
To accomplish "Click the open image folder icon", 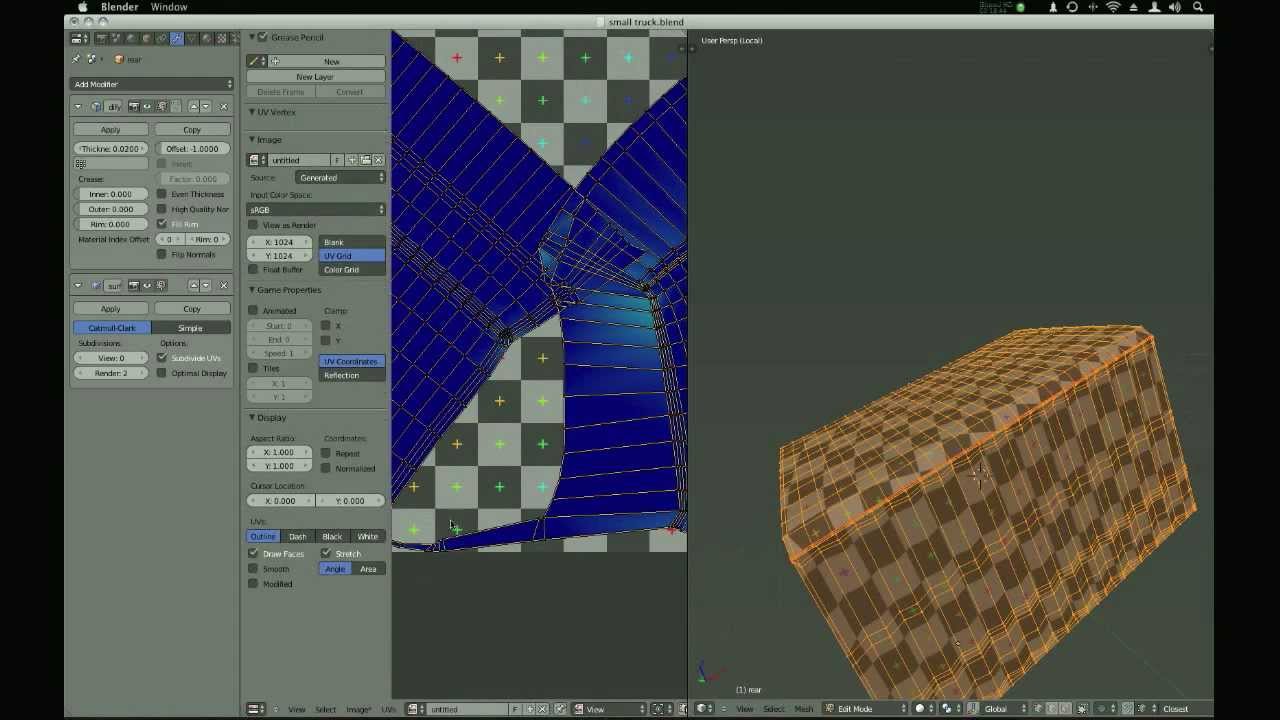I will coord(365,160).
